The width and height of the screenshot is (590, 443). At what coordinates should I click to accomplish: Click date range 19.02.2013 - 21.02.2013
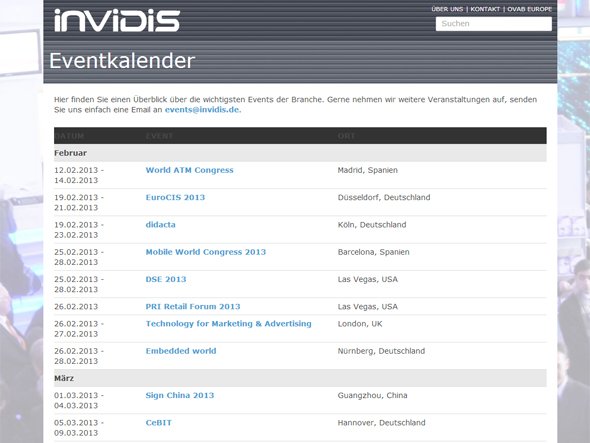[79, 202]
